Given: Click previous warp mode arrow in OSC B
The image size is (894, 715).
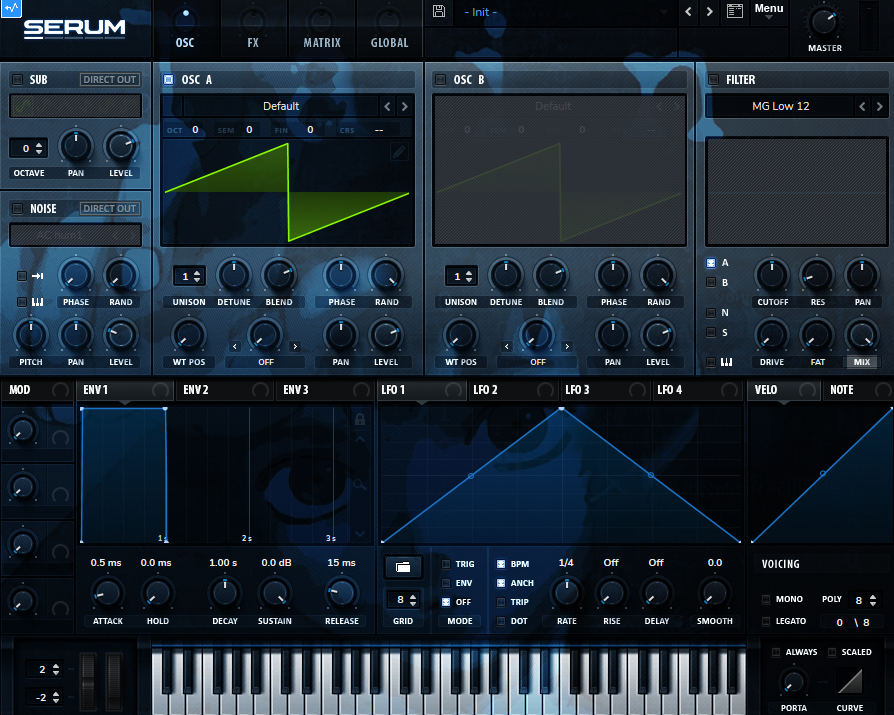Looking at the screenshot, I should 507,346.
